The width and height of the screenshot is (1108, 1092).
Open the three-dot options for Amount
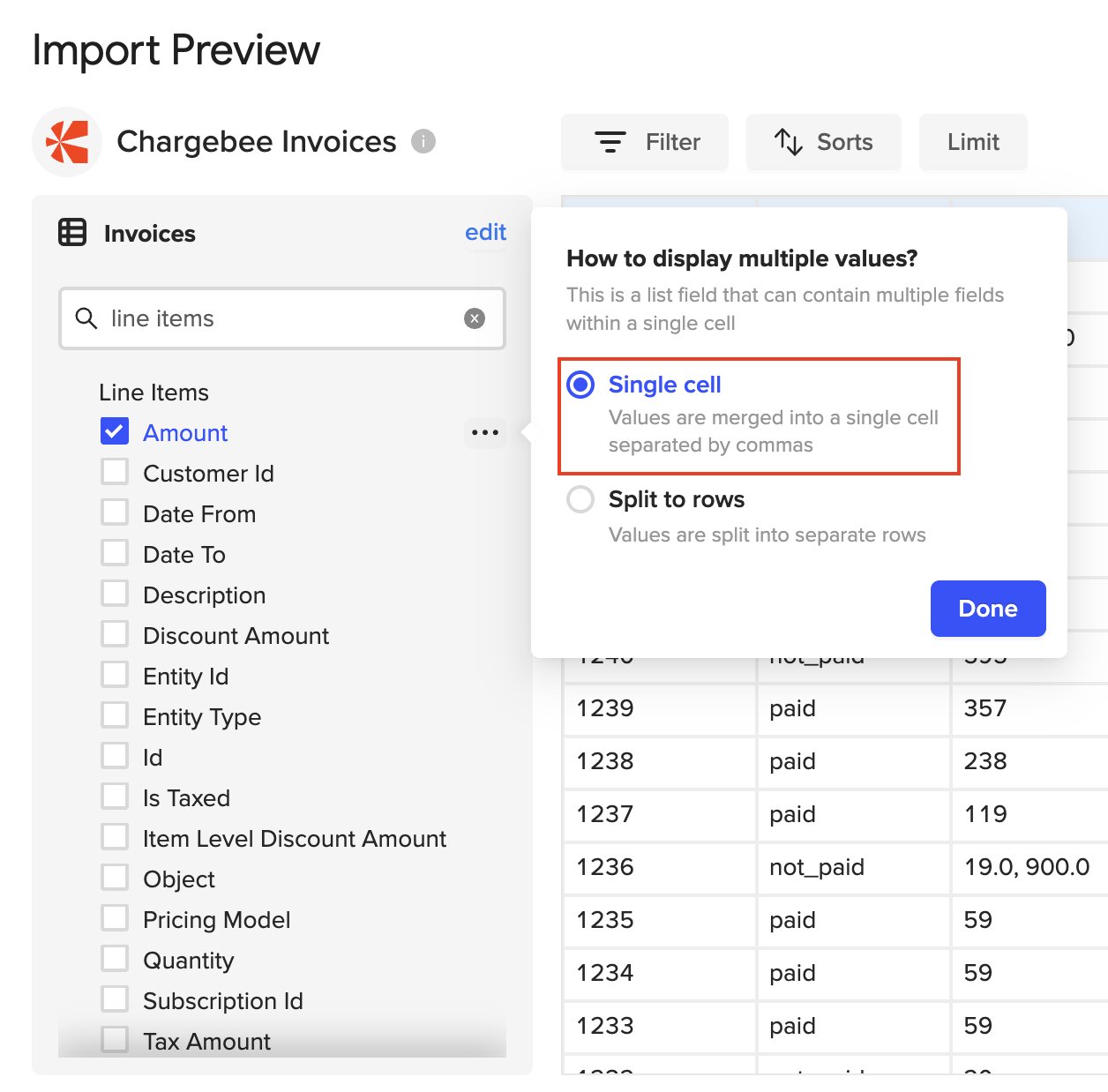click(x=484, y=433)
